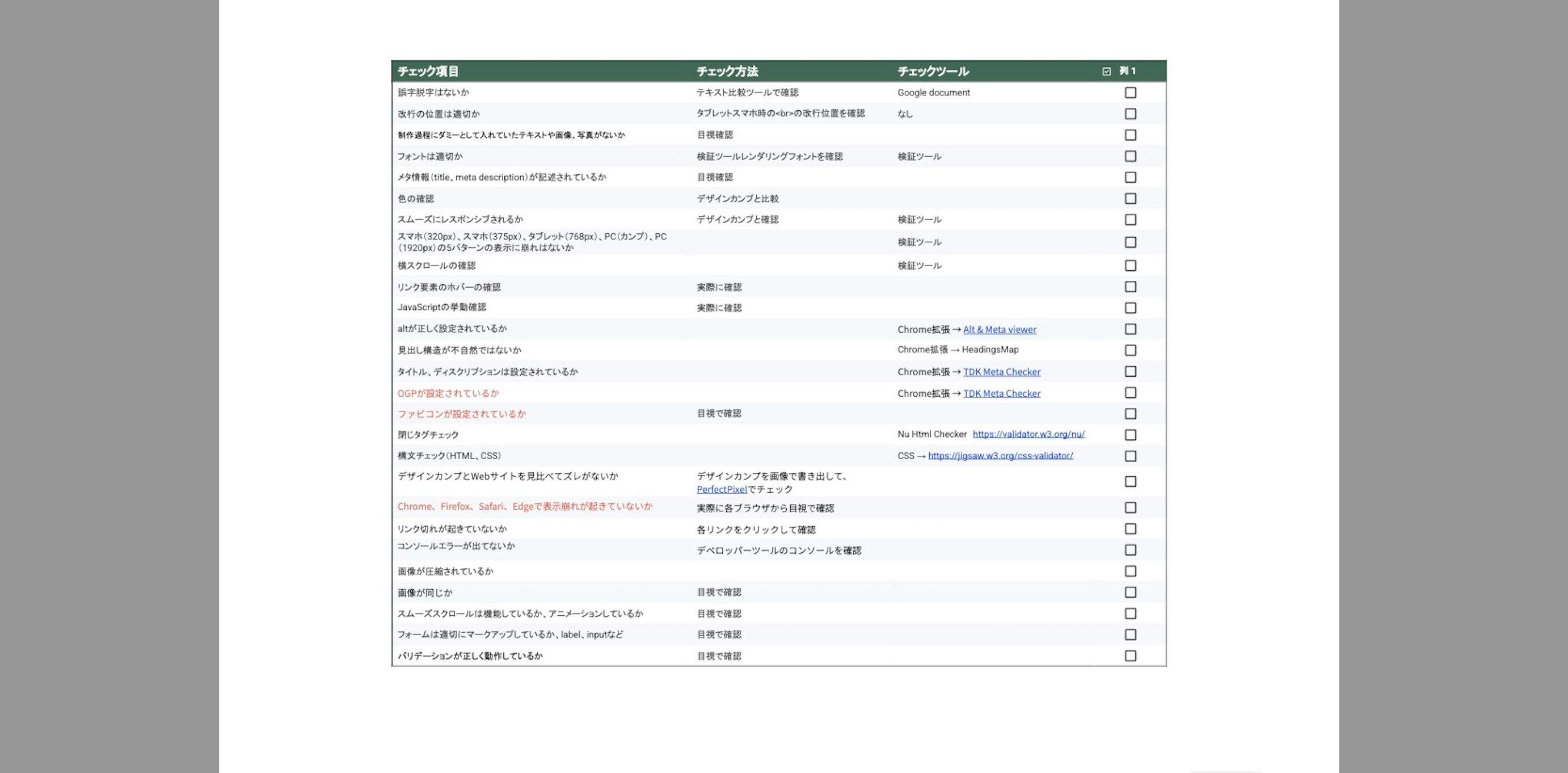Check the 改行の位置は適切か row checkbox
This screenshot has height=773, width=1568.
(x=1131, y=114)
